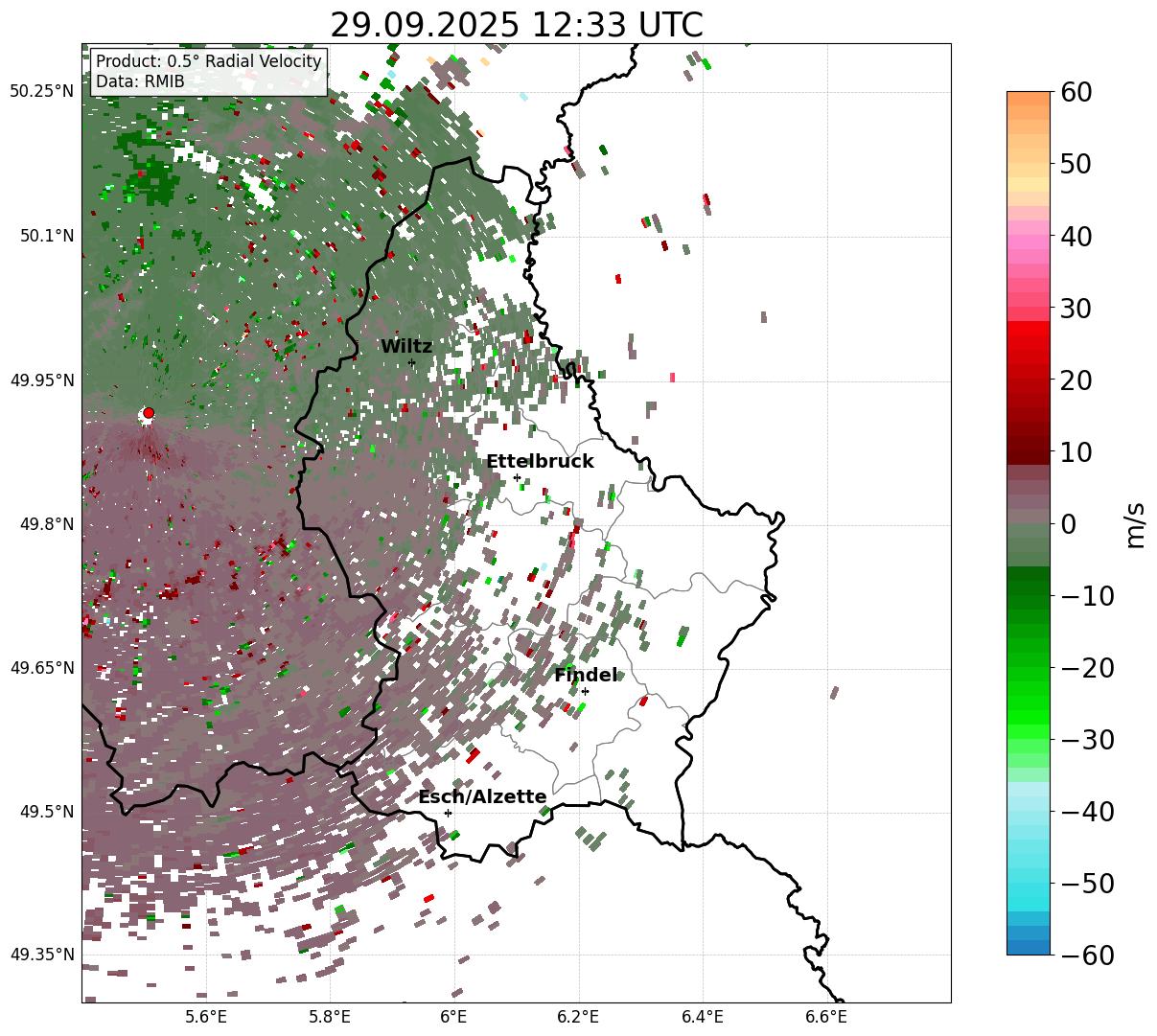
Task: Select the Esch/Alzette city label
Action: 482,797
